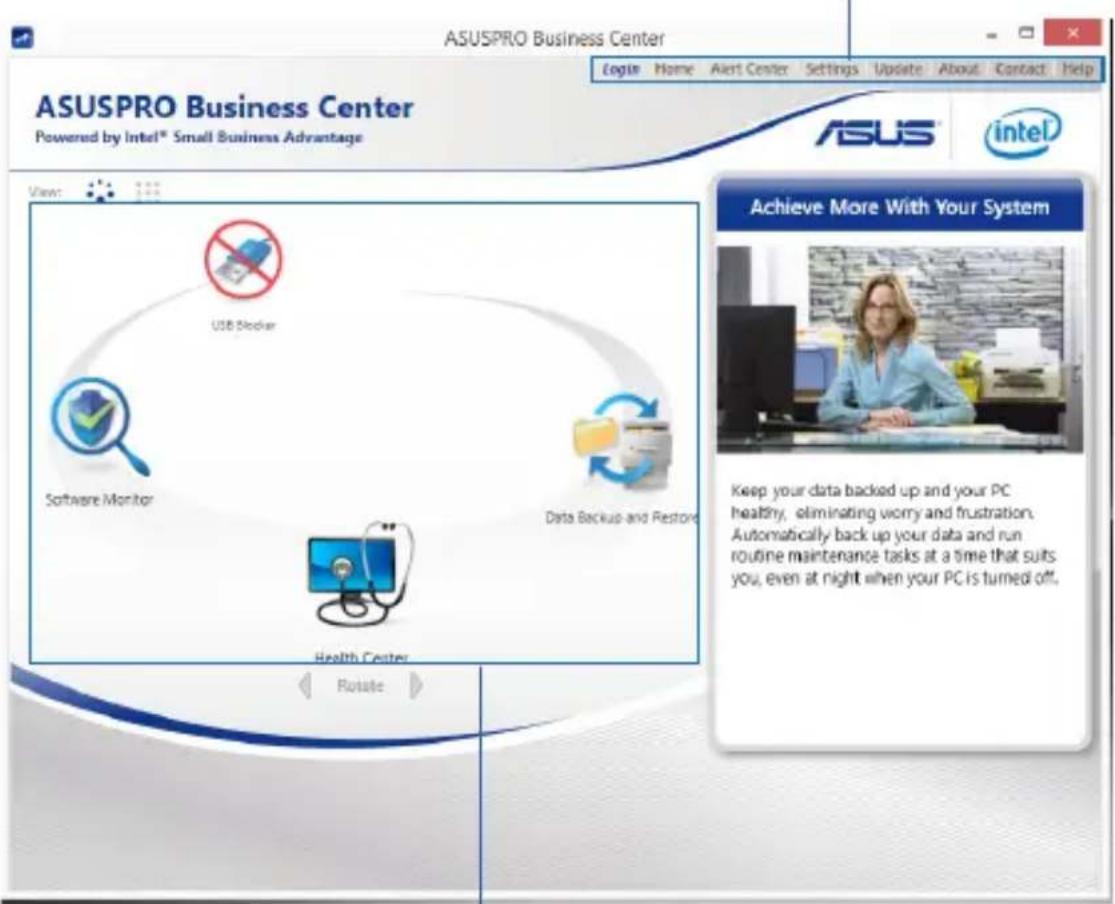The height and width of the screenshot is (904, 1115).
Task: Switch to carousel view mode
Action: 100,191
